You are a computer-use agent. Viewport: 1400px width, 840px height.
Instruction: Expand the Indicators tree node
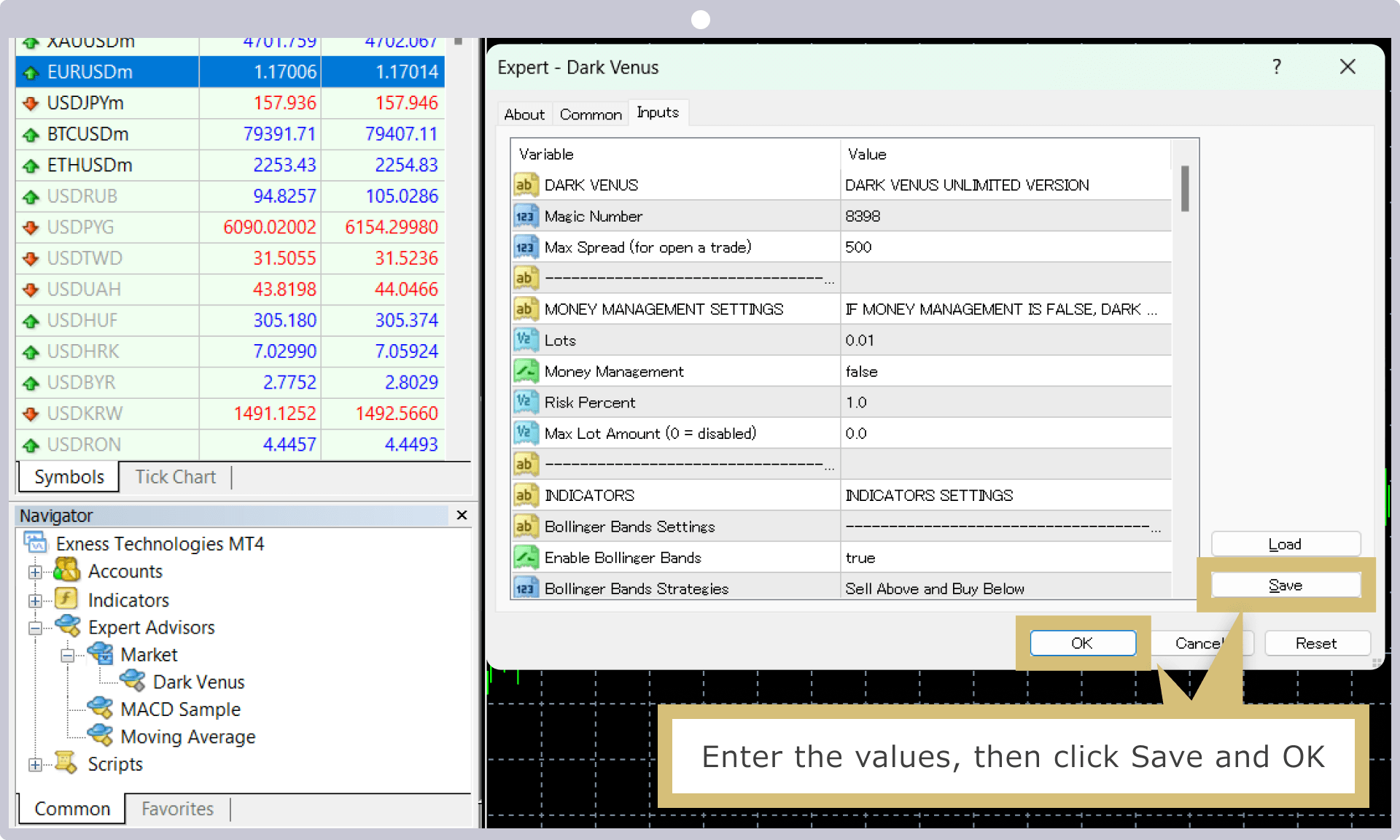35,601
